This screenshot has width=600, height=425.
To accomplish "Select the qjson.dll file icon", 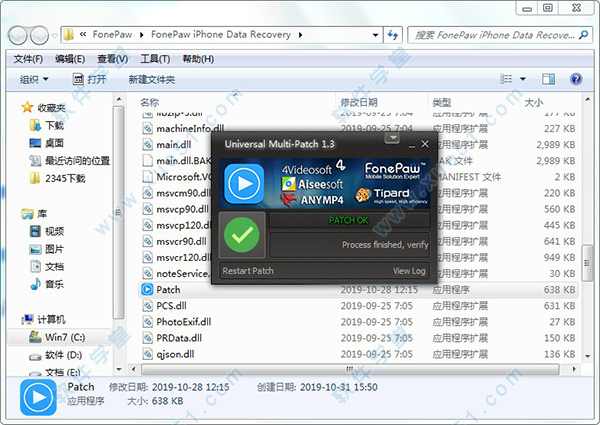I will coord(147,354).
